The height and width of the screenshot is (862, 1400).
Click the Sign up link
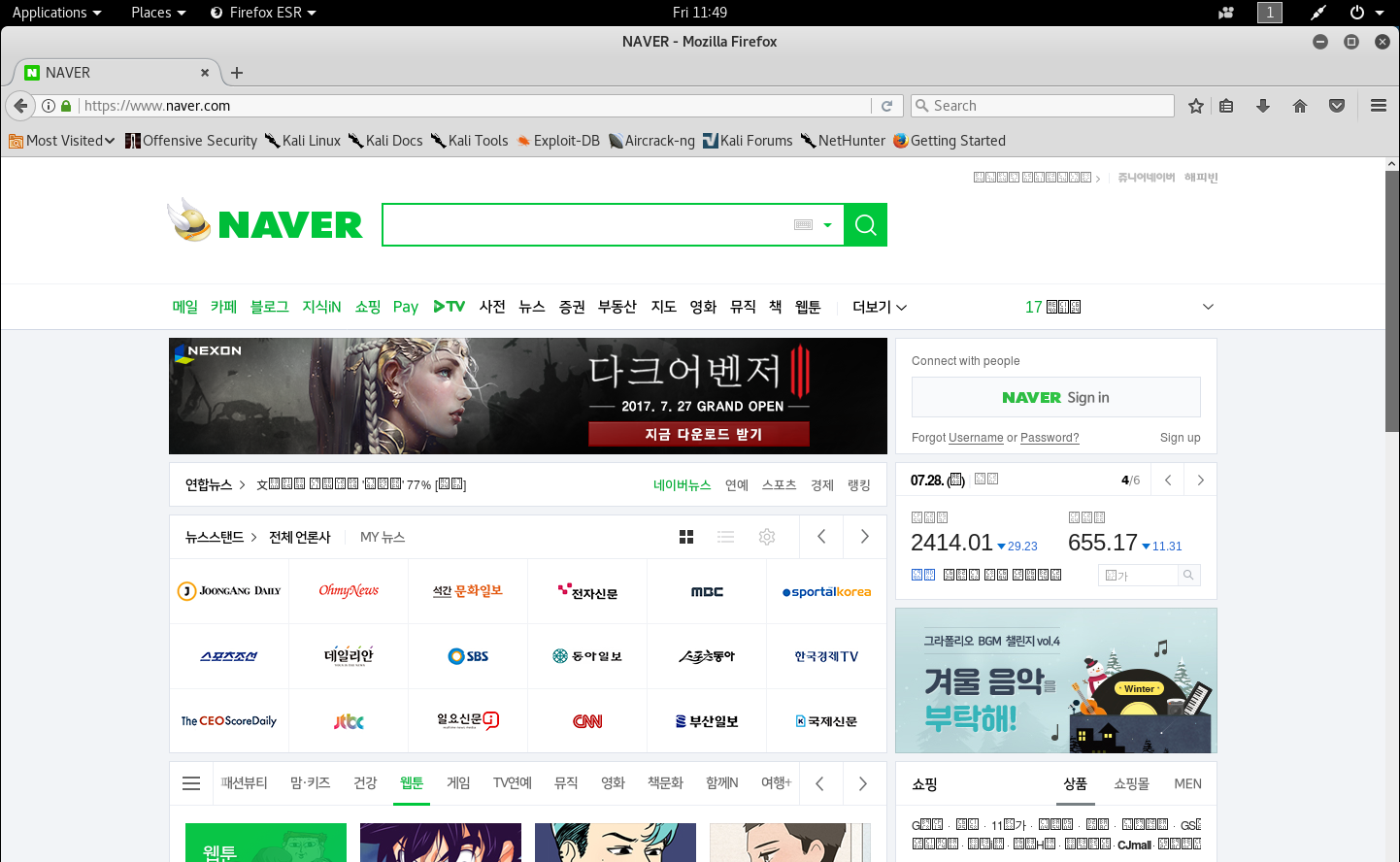point(1181,438)
